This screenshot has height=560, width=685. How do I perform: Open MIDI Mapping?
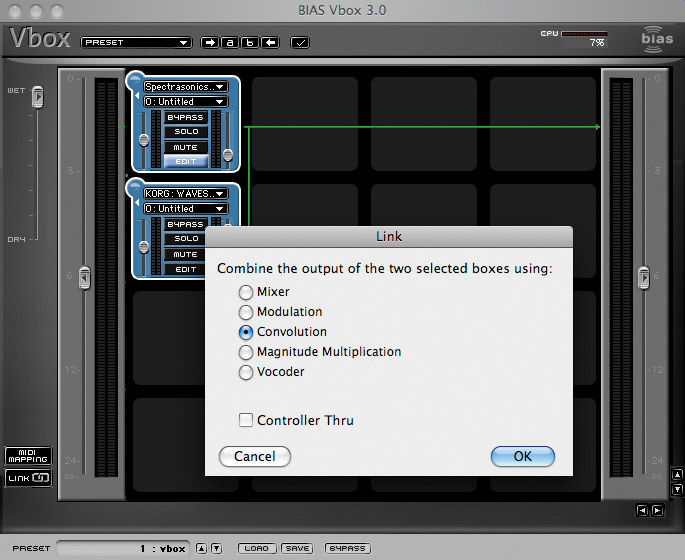pyautogui.click(x=28, y=456)
